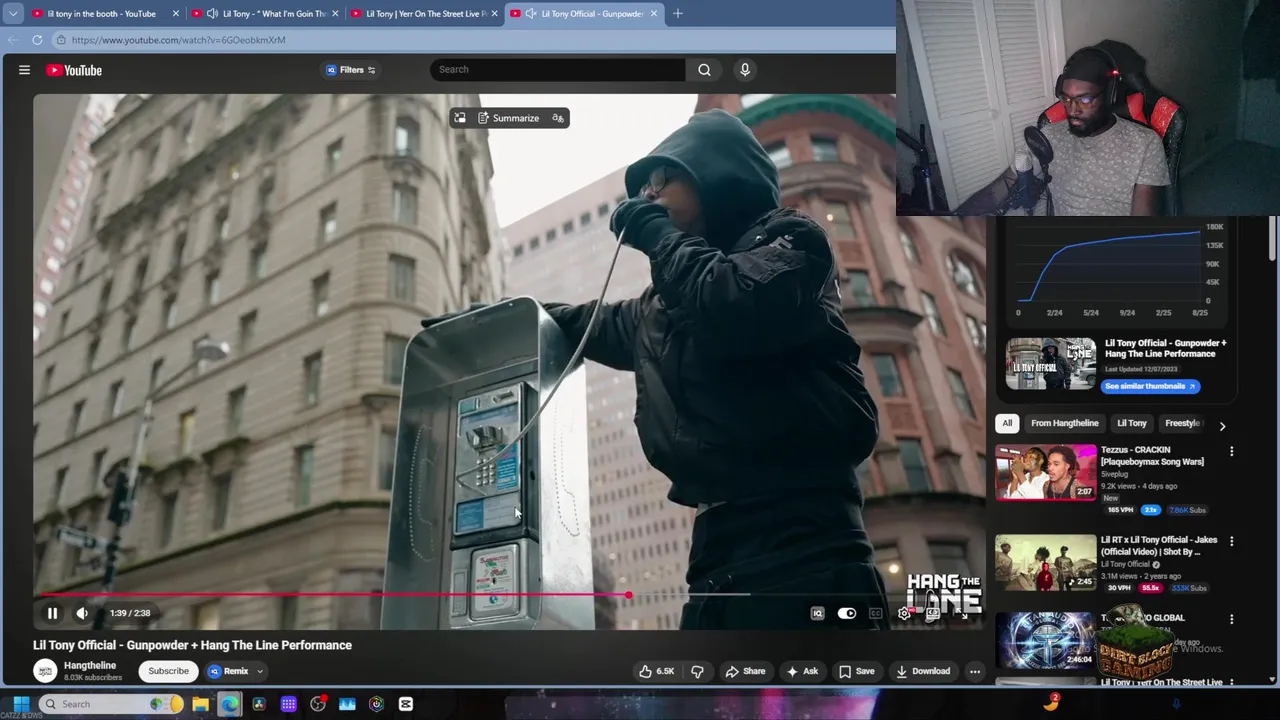Download the video
Screen dimensions: 1280x720
pyautogui.click(x=923, y=671)
